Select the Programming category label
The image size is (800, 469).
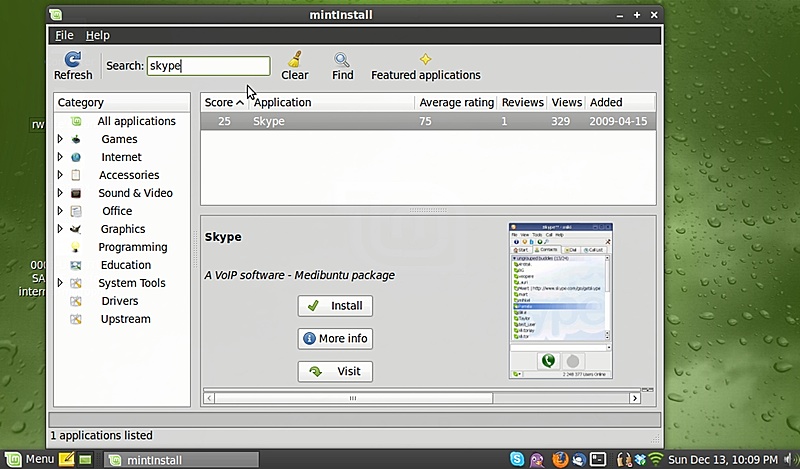click(x=133, y=247)
